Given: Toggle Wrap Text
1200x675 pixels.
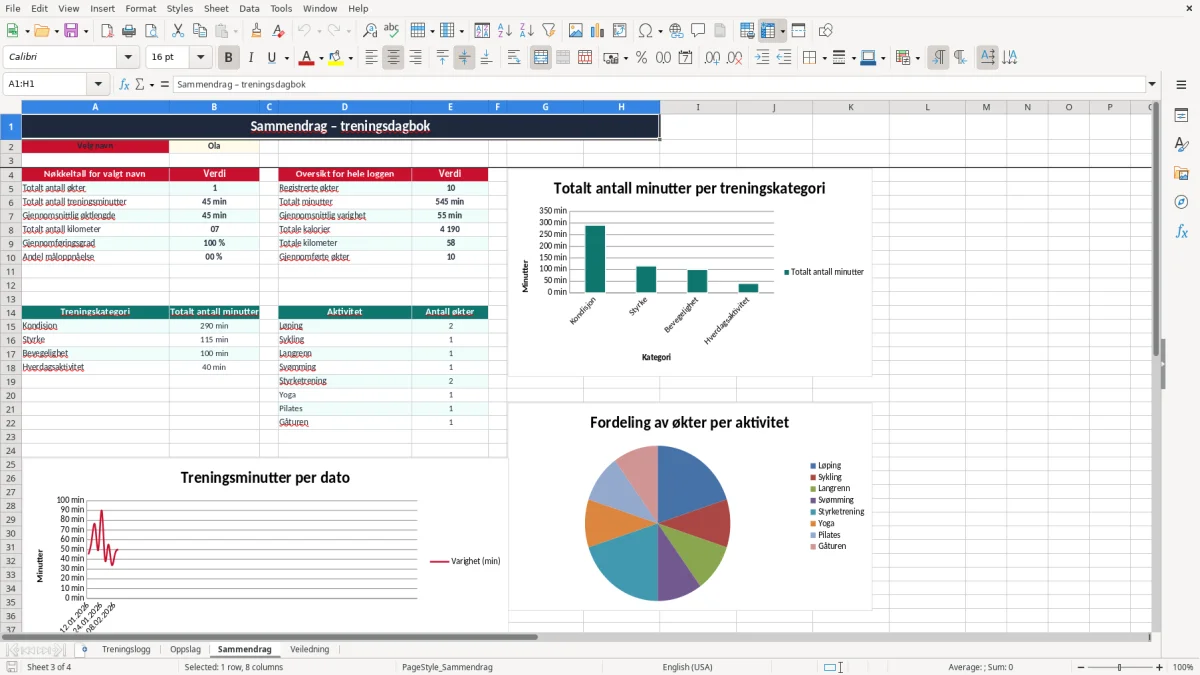Looking at the screenshot, I should (514, 58).
